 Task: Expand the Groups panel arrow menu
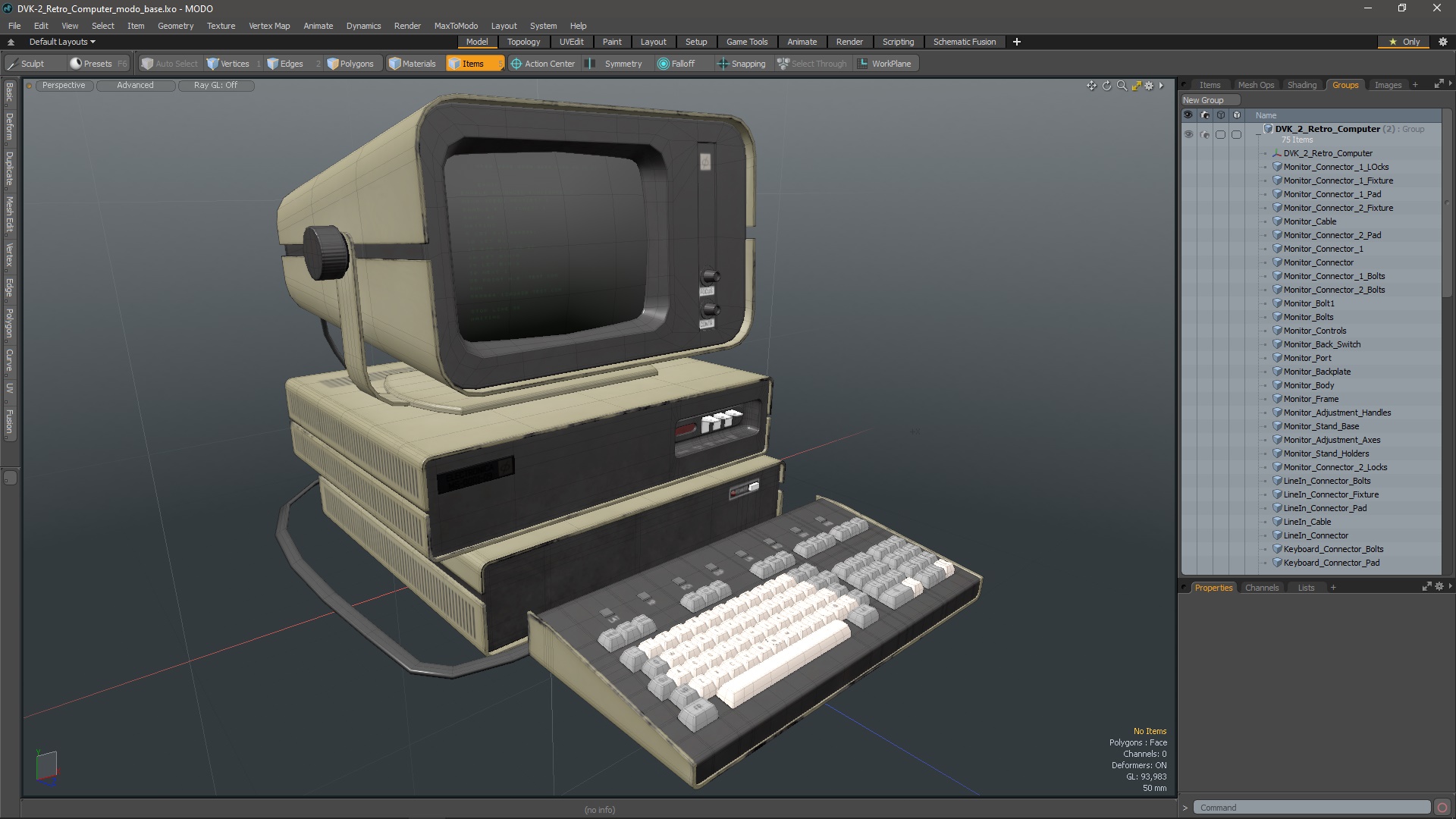point(1450,84)
